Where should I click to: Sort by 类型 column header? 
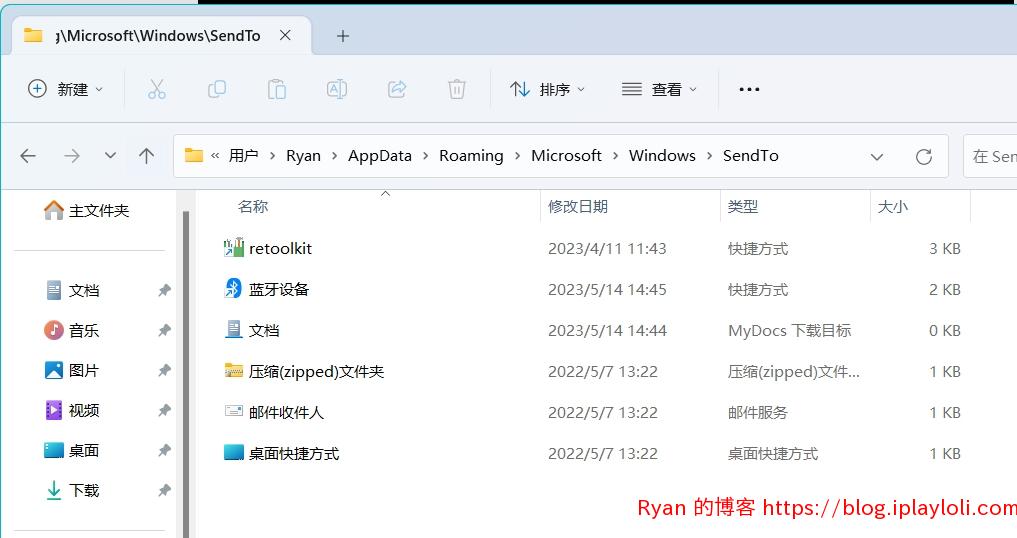pyautogui.click(x=743, y=206)
